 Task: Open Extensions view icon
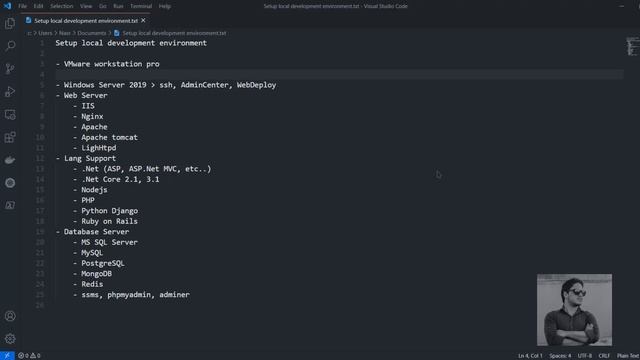(10, 137)
